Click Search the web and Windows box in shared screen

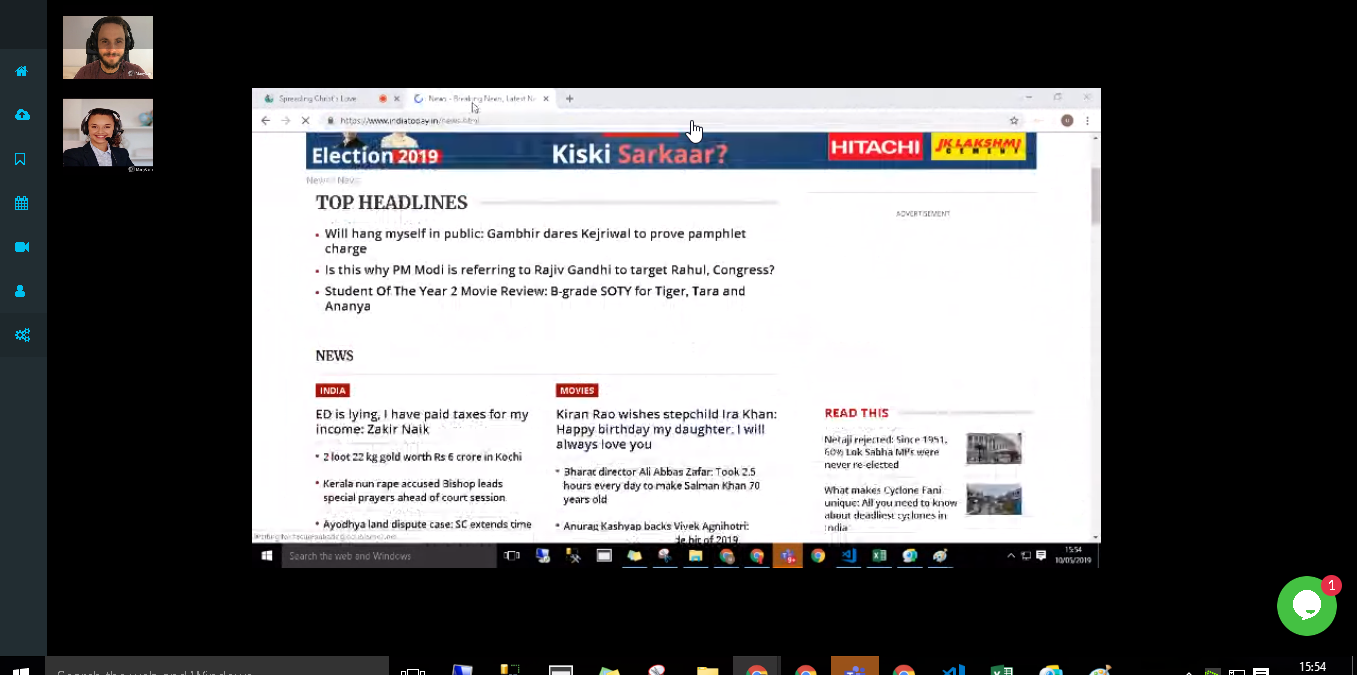tap(389, 556)
